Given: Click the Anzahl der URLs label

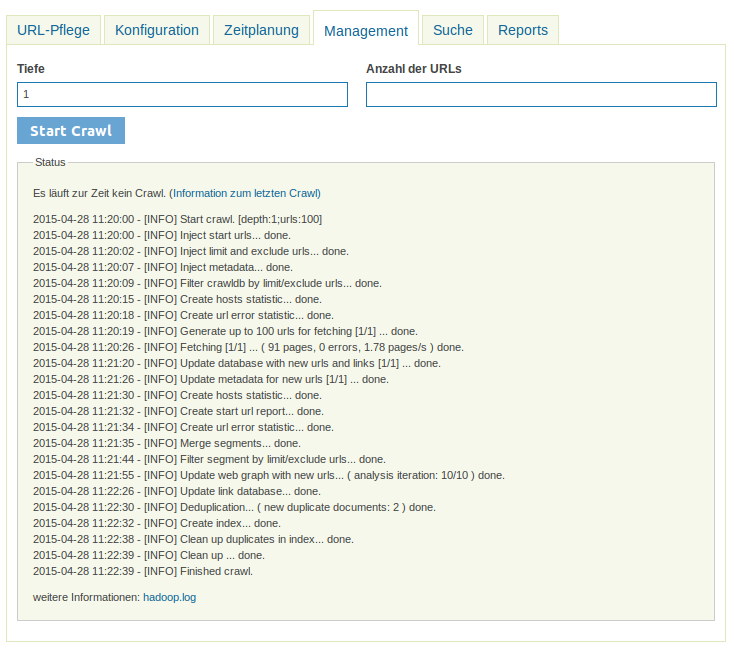Looking at the screenshot, I should click(413, 69).
